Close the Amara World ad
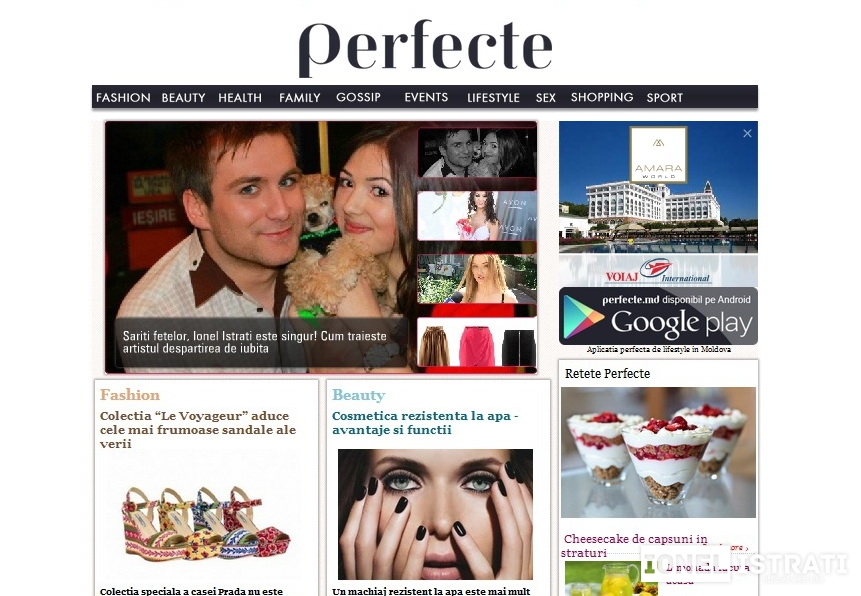The height and width of the screenshot is (596, 861). pyautogui.click(x=747, y=133)
